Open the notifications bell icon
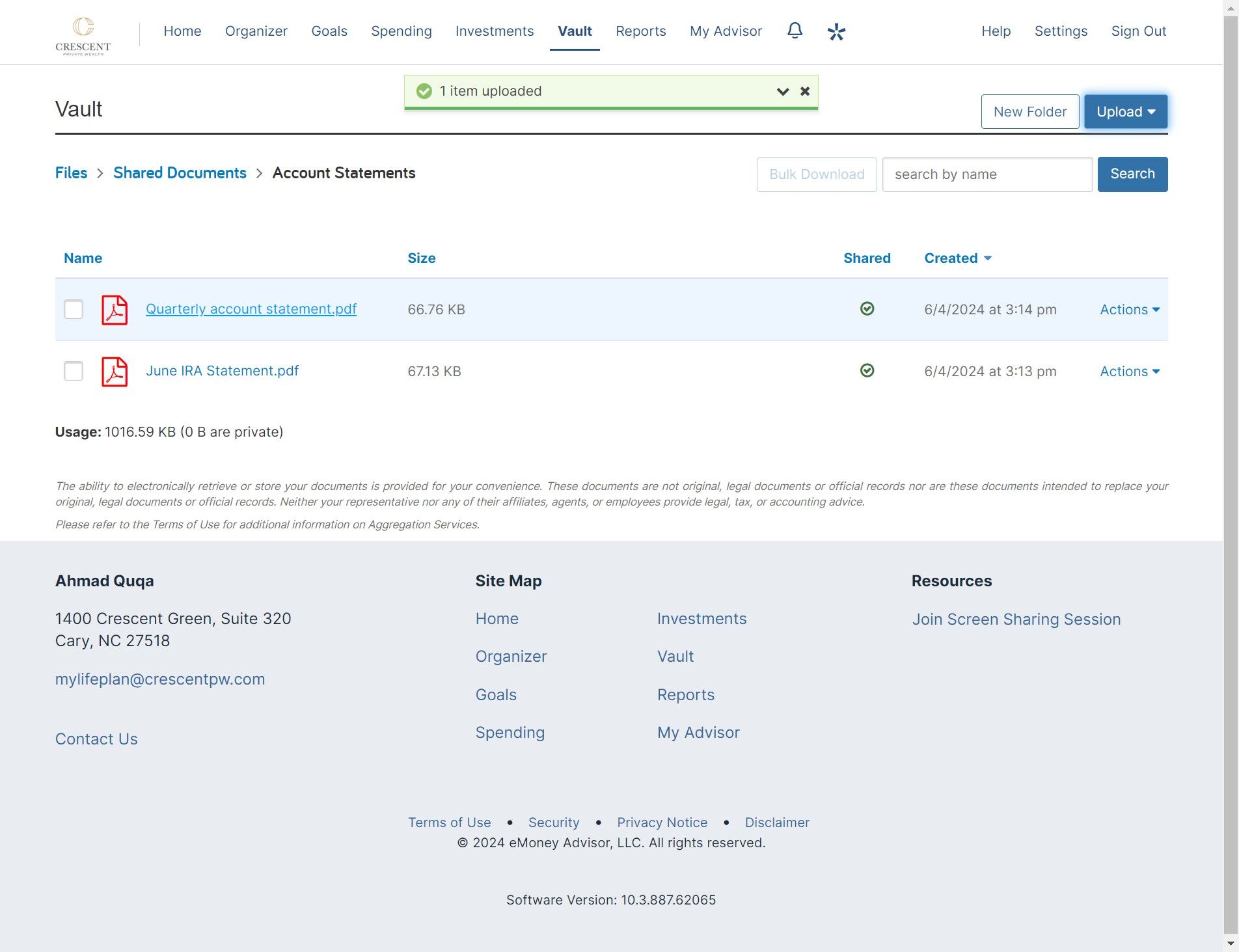The width and height of the screenshot is (1239, 952). [795, 31]
